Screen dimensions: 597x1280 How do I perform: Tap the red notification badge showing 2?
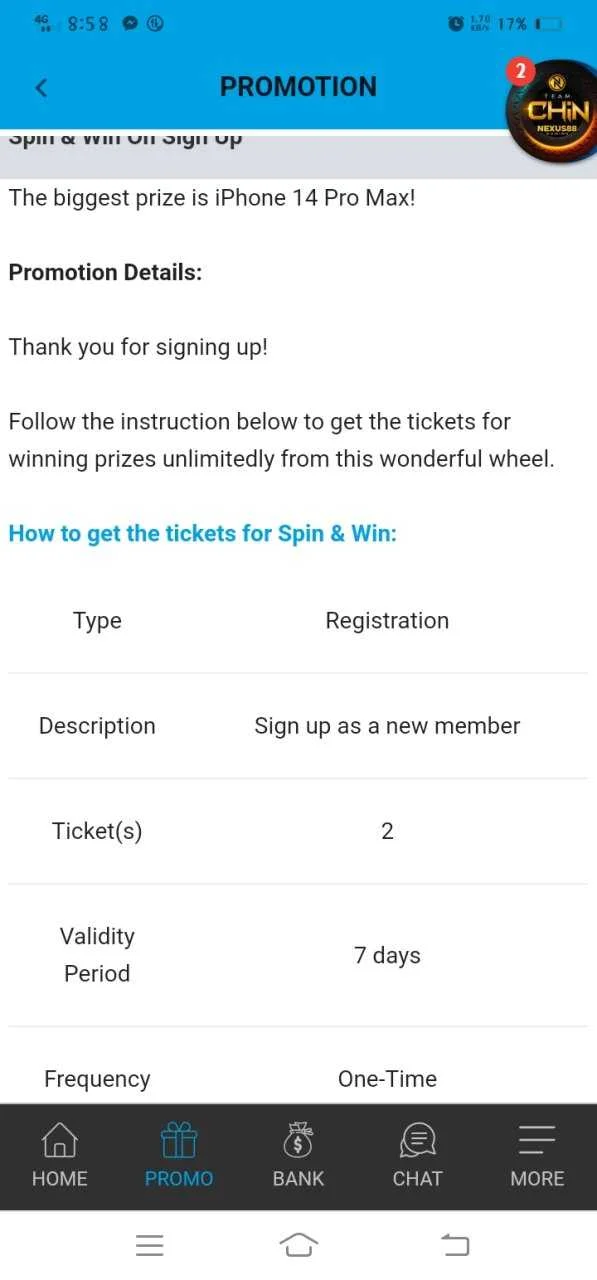(x=520, y=70)
